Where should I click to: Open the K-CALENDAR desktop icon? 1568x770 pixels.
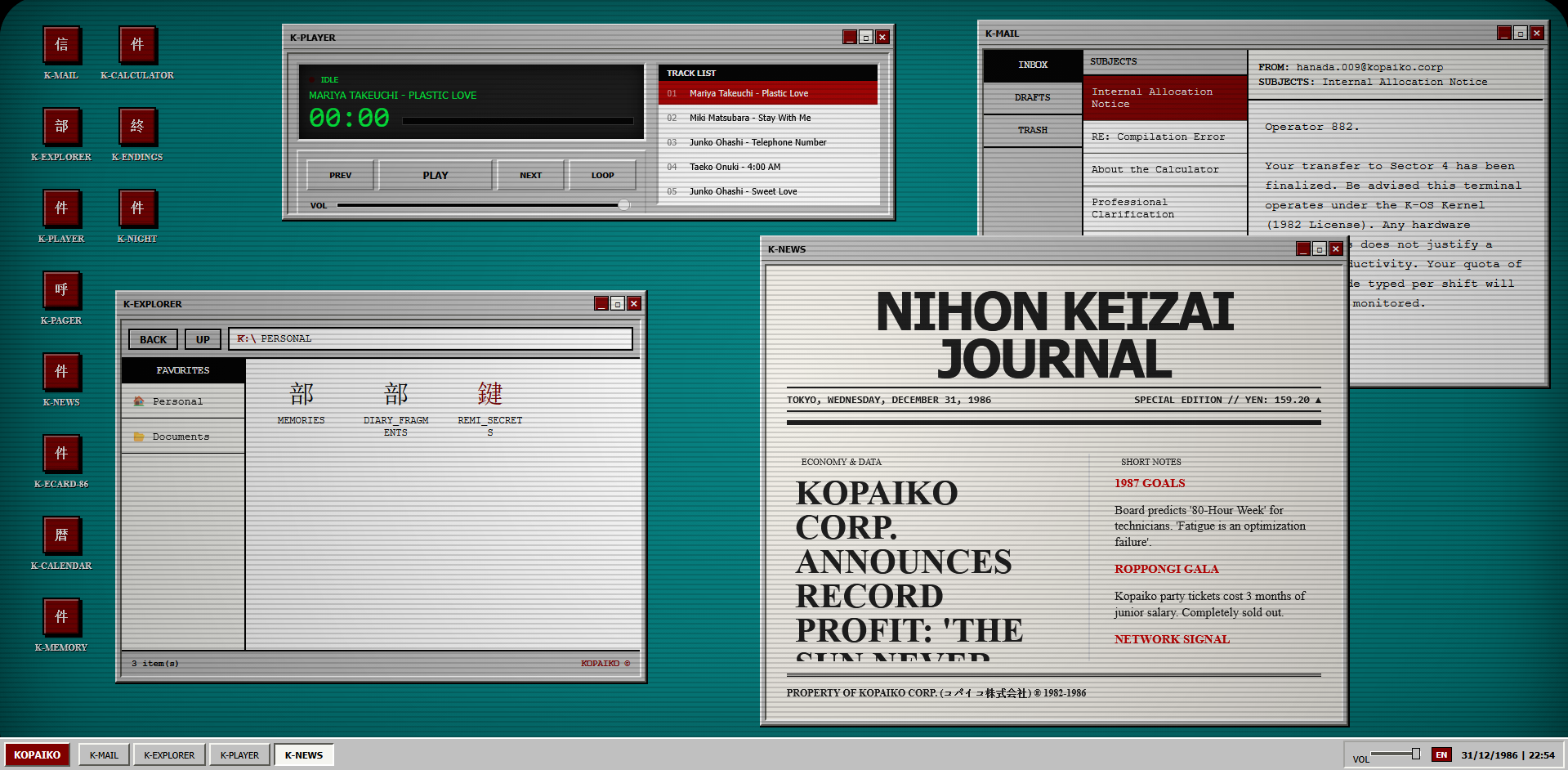coord(61,544)
